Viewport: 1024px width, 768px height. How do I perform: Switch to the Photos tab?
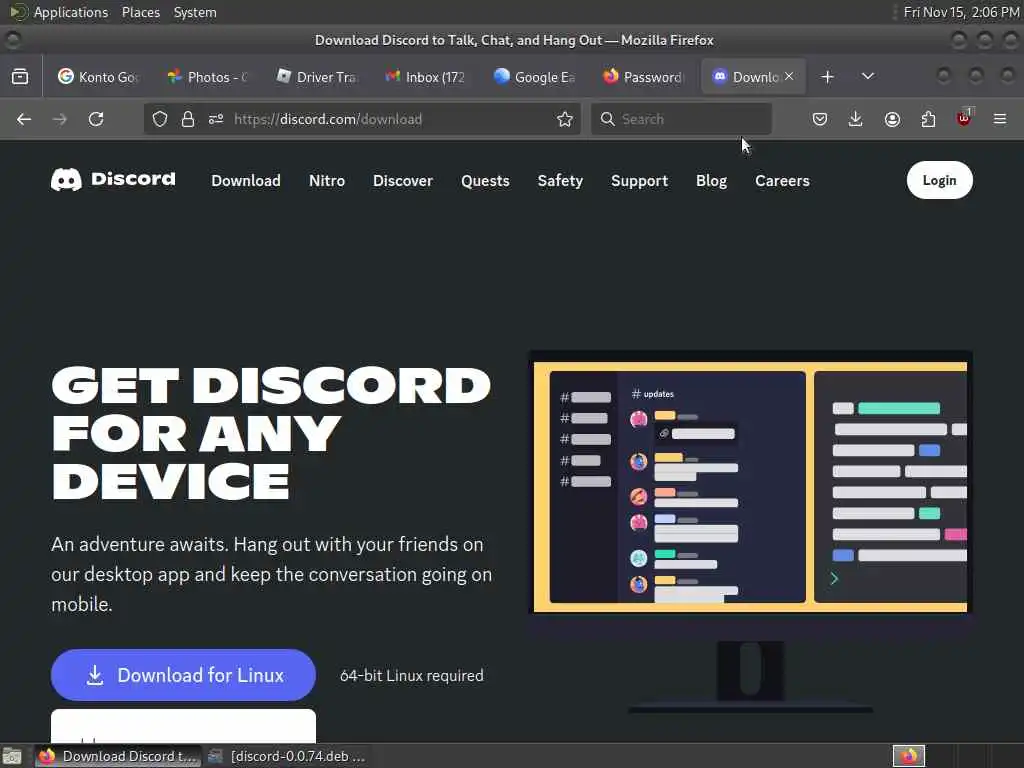[x=208, y=76]
